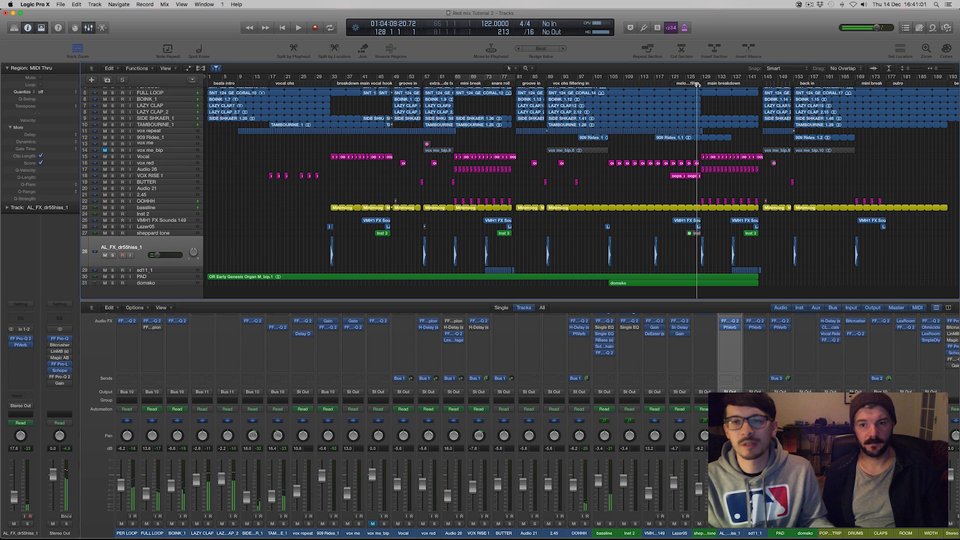Open the Note Pads button
The image size is (960, 540).
(x=919, y=28)
